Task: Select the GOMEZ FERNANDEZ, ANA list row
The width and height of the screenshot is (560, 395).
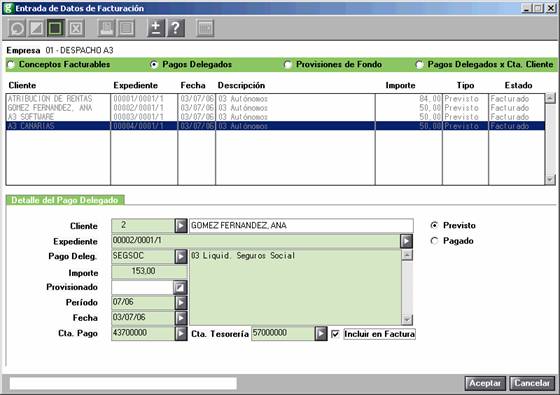Action: (275, 108)
